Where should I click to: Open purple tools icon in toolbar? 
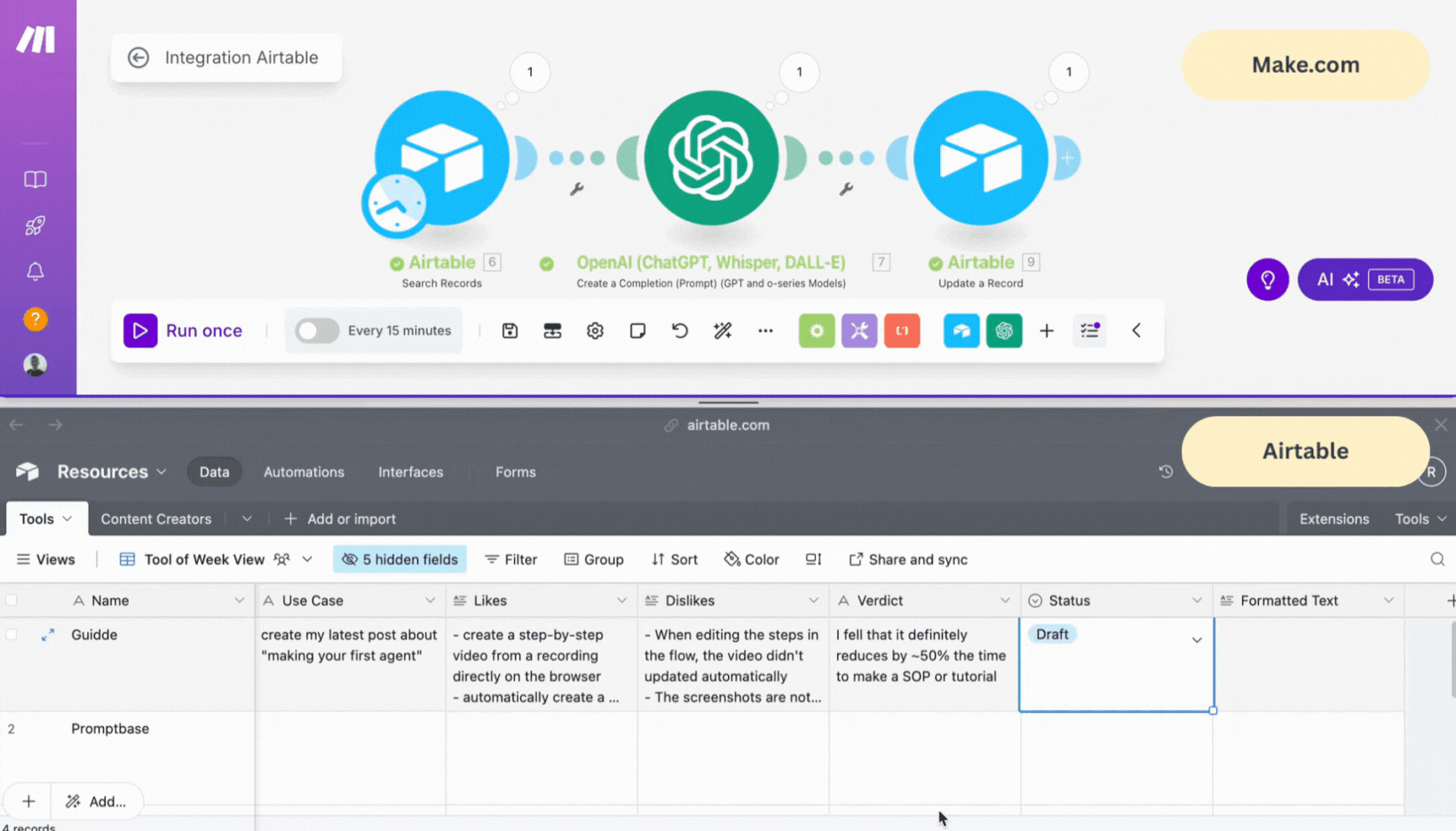[859, 331]
